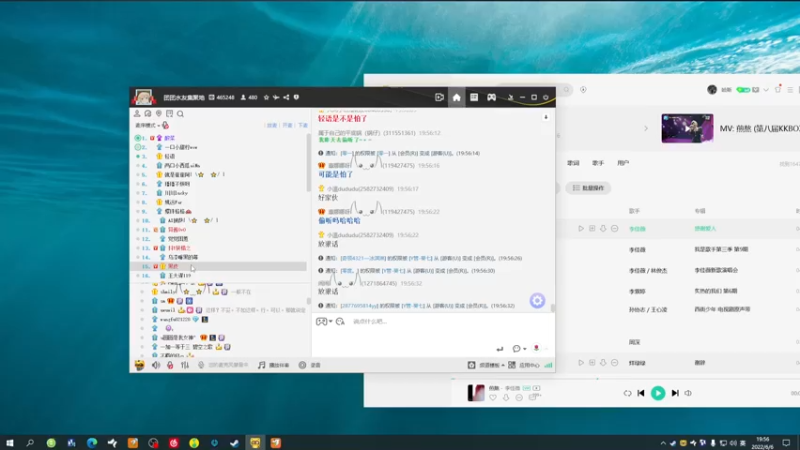Click the translate icon beside chat input

coord(340,321)
